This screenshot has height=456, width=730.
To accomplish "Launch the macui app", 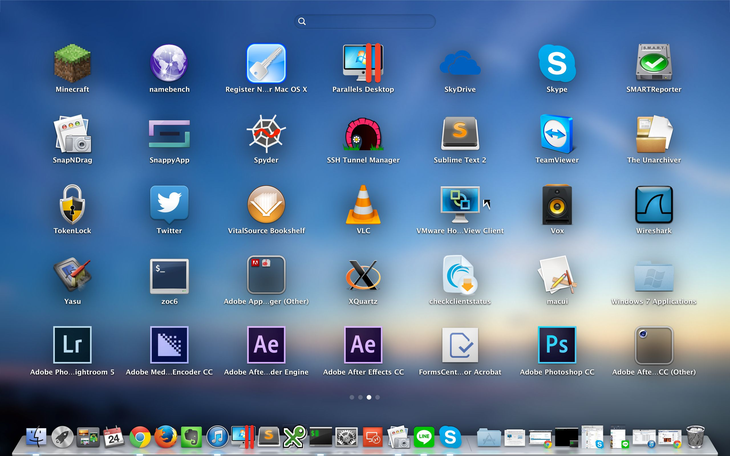I will [x=557, y=275].
